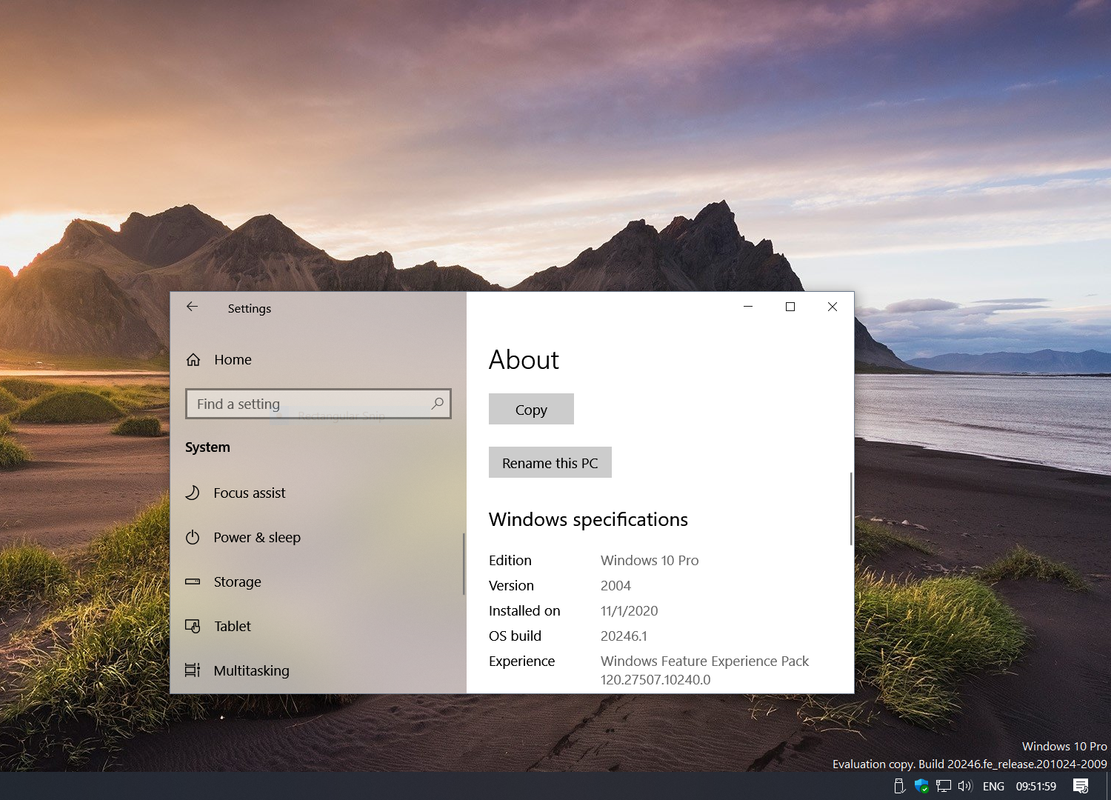Click the sidebar navigation scrollbar
The image size is (1111, 800).
click(x=463, y=564)
